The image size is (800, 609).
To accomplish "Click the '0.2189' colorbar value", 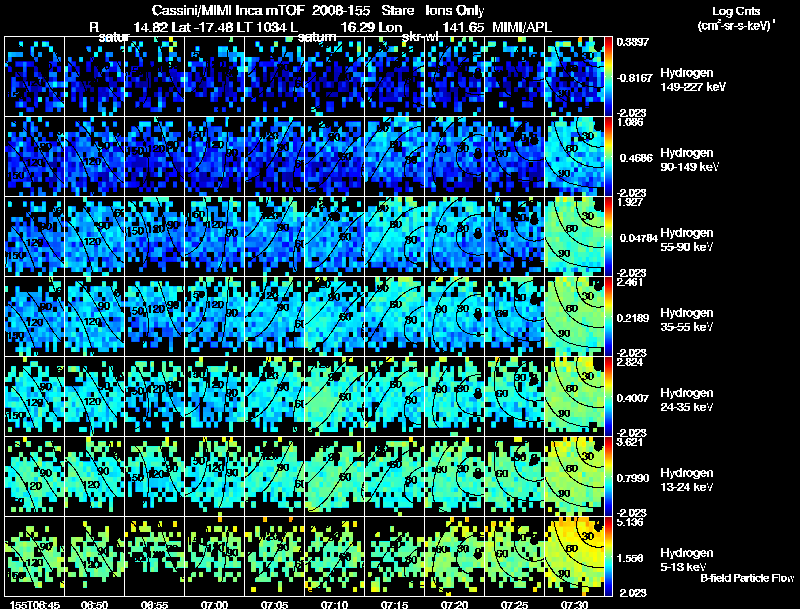I will point(634,318).
